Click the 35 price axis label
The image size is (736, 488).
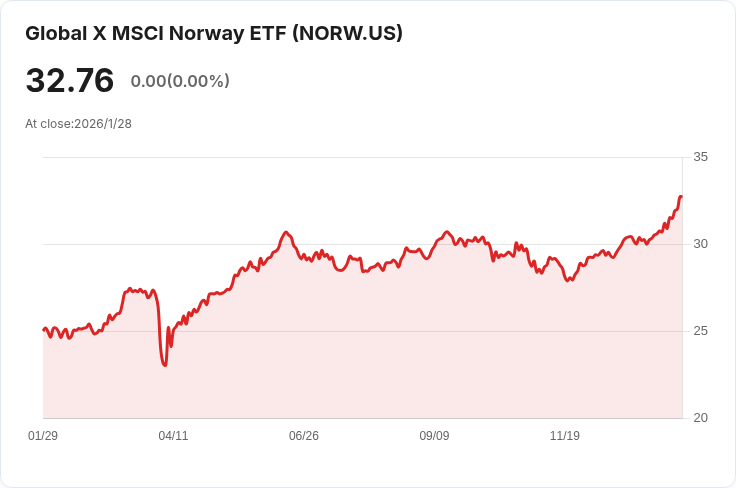[700, 157]
